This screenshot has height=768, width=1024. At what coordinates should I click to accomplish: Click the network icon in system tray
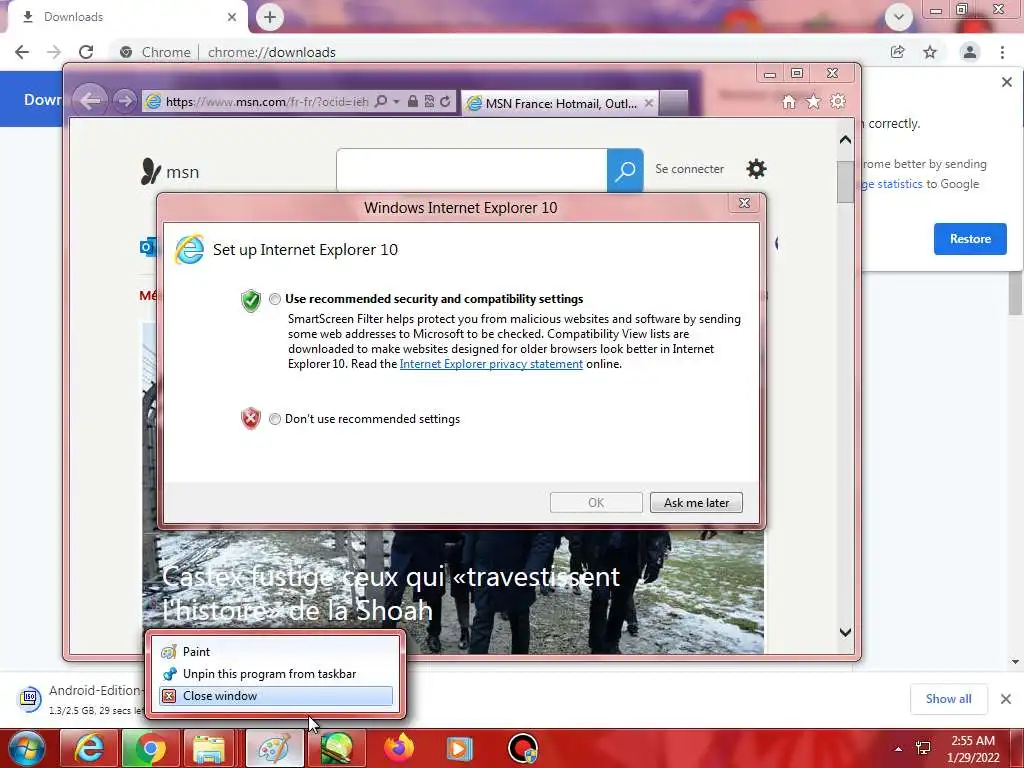(x=923, y=748)
